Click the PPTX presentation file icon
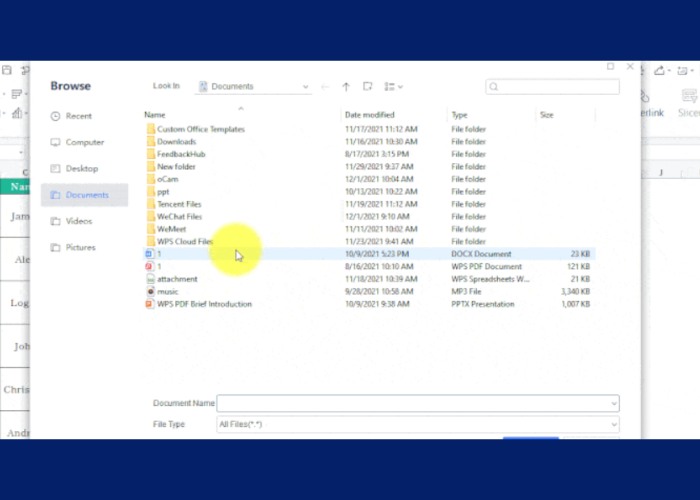The width and height of the screenshot is (700, 500). click(150, 304)
